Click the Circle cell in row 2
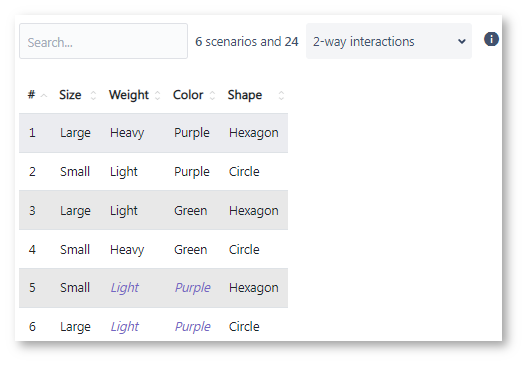The width and height of the screenshot is (527, 366). [x=244, y=172]
